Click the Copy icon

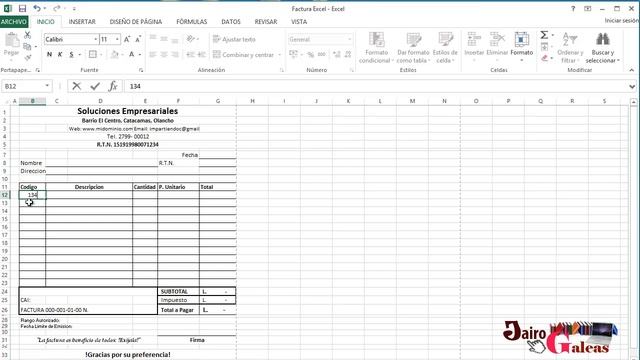pyautogui.click(x=27, y=46)
